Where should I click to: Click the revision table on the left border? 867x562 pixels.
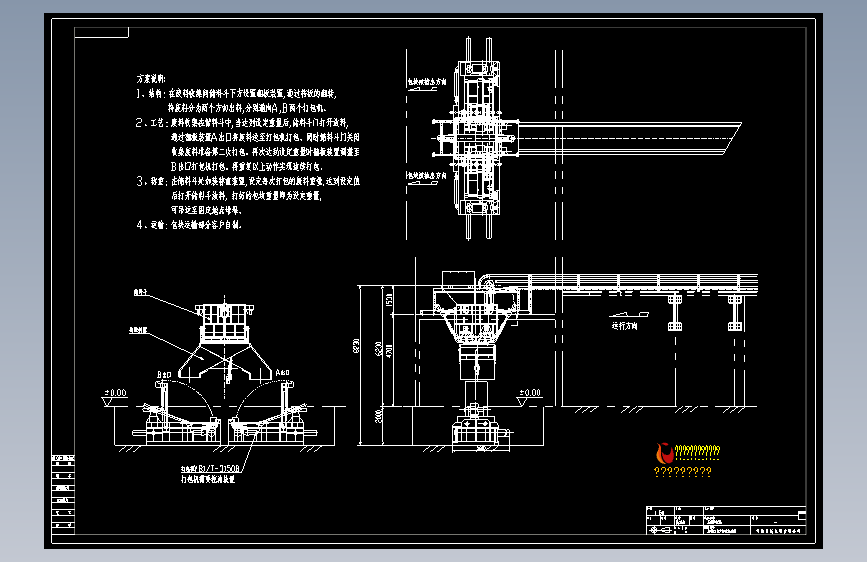coord(63,495)
